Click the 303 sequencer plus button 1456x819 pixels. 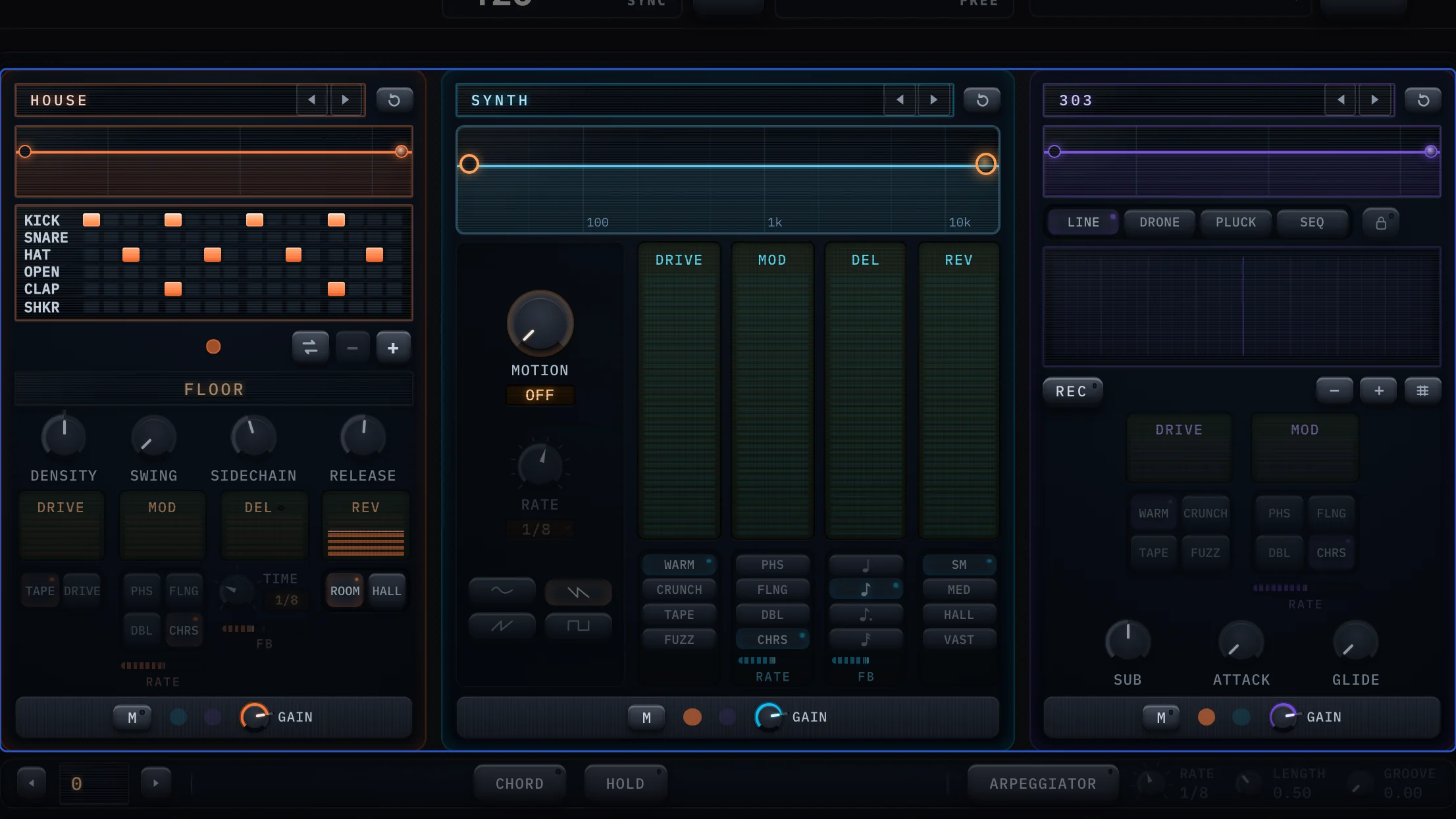coord(1378,391)
